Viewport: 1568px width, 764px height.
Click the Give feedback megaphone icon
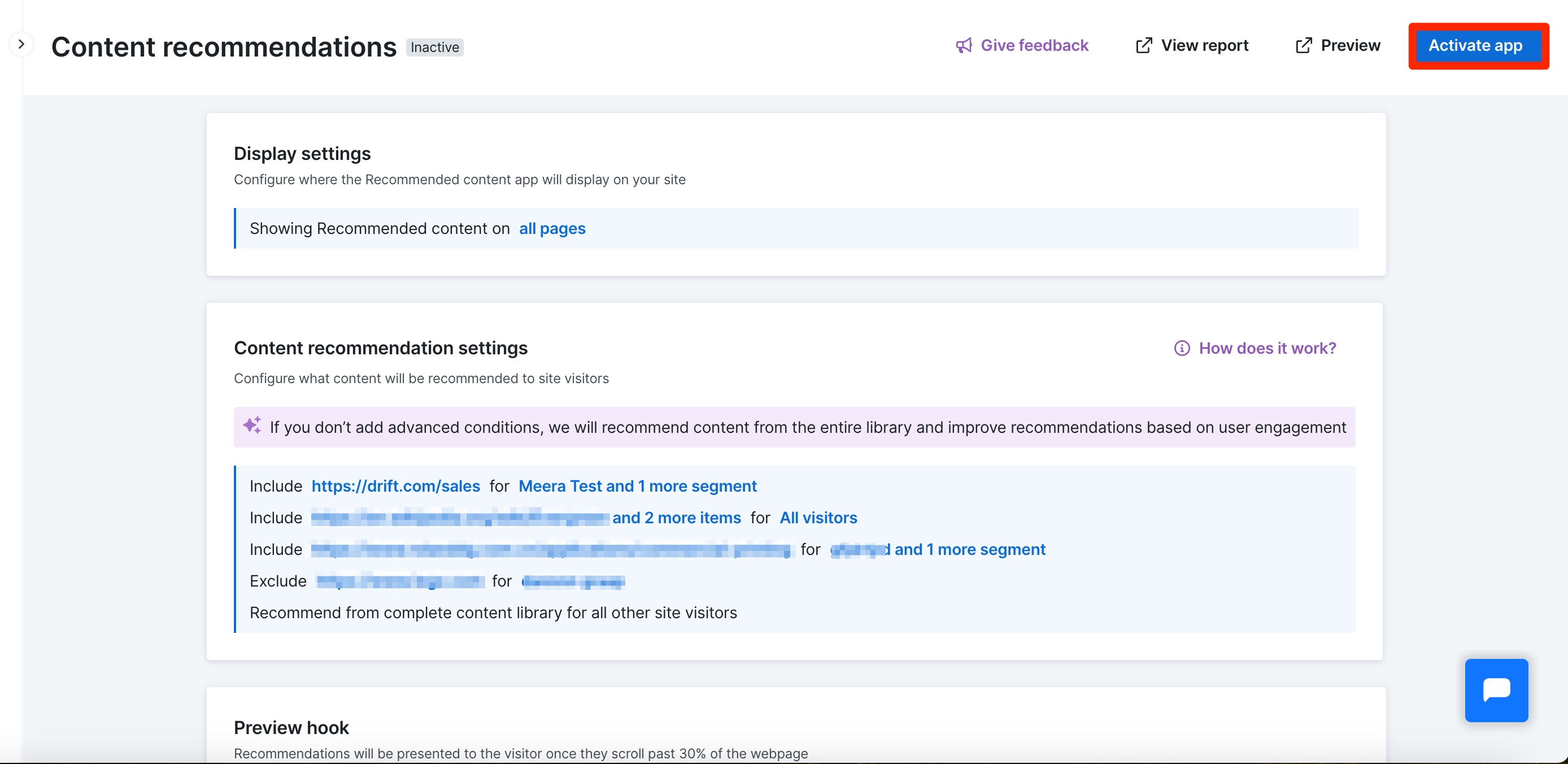pyautogui.click(x=964, y=46)
